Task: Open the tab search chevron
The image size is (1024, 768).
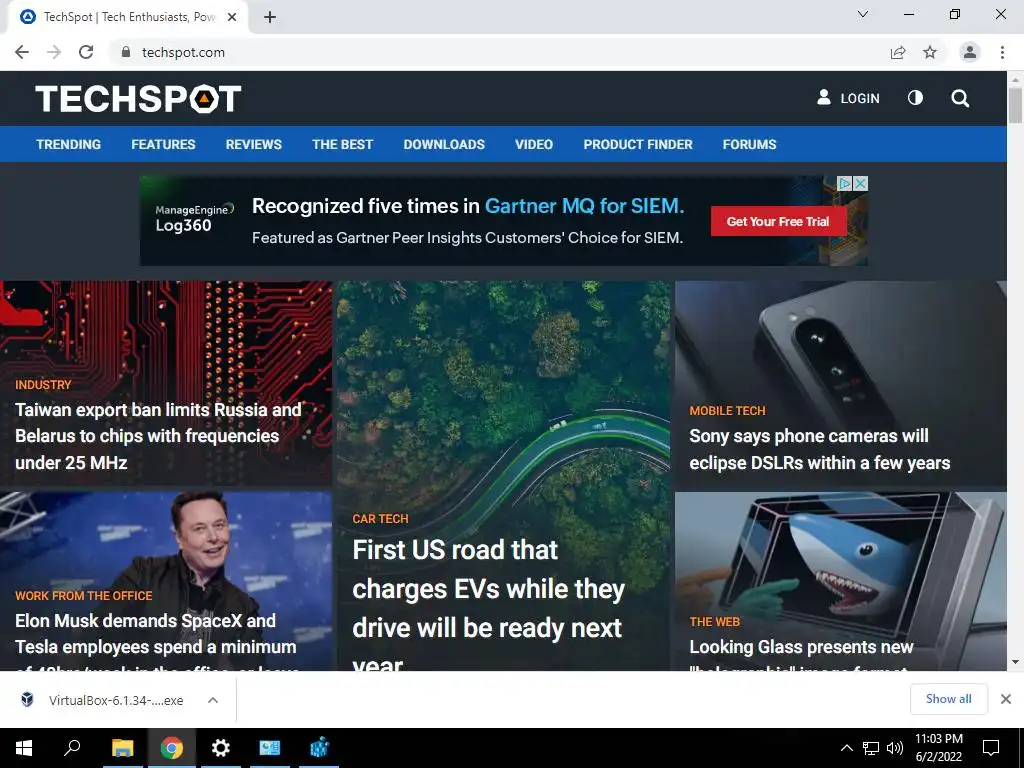Action: coord(863,14)
